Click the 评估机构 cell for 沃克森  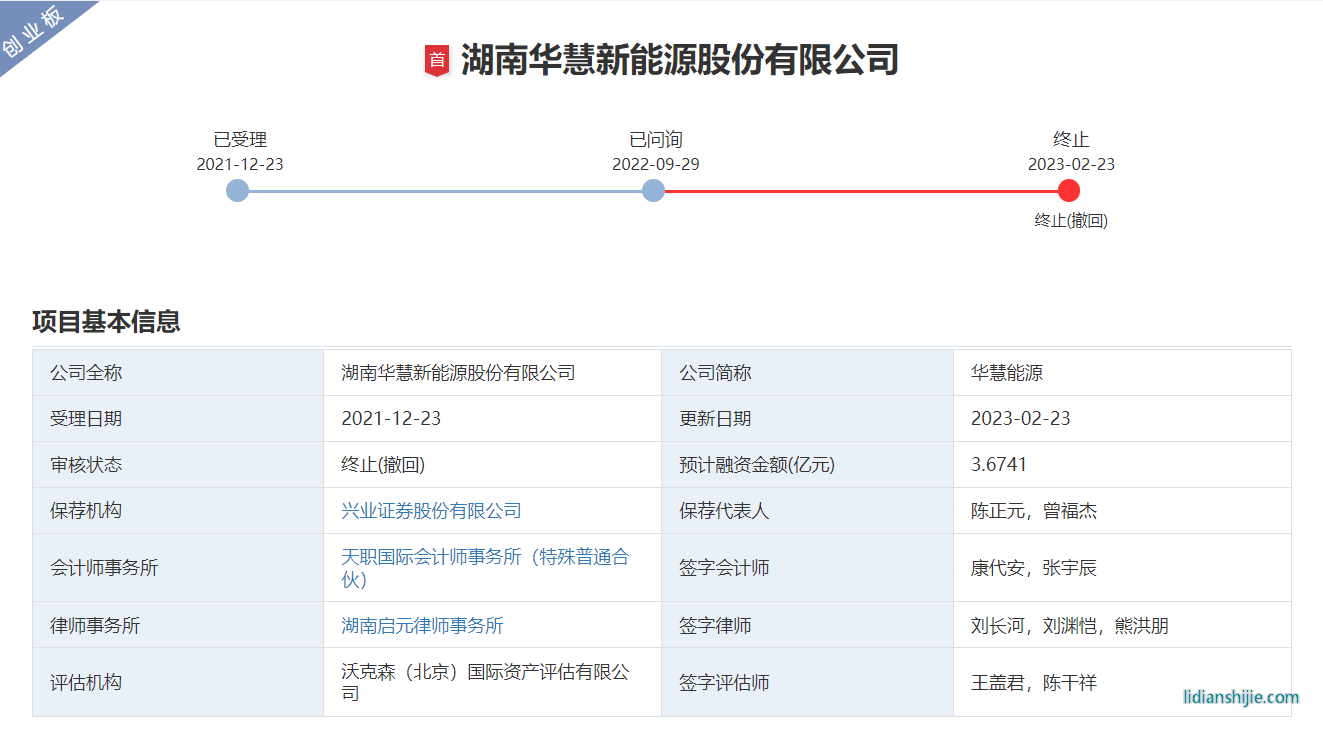coord(485,682)
